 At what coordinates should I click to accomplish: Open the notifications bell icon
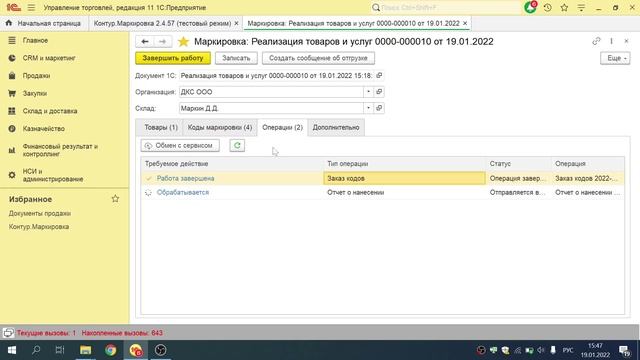530,7
